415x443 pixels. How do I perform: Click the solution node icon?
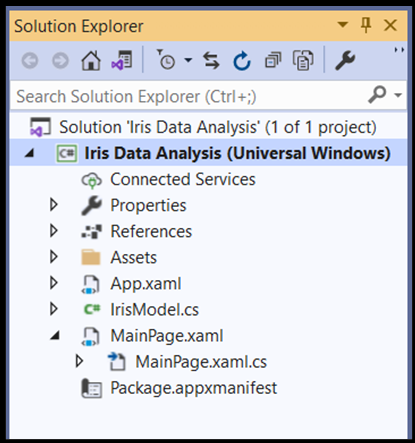click(40, 127)
